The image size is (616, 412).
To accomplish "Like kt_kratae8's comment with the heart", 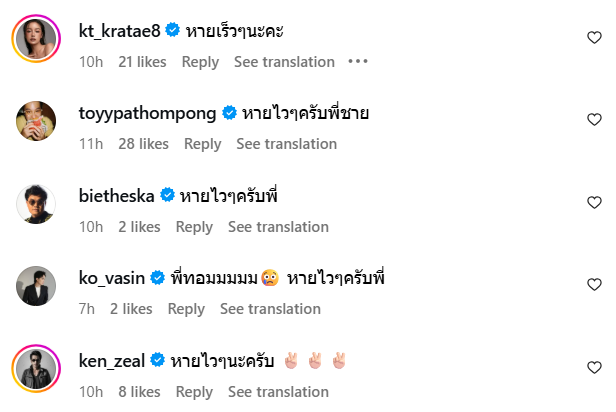I will click(x=594, y=37).
